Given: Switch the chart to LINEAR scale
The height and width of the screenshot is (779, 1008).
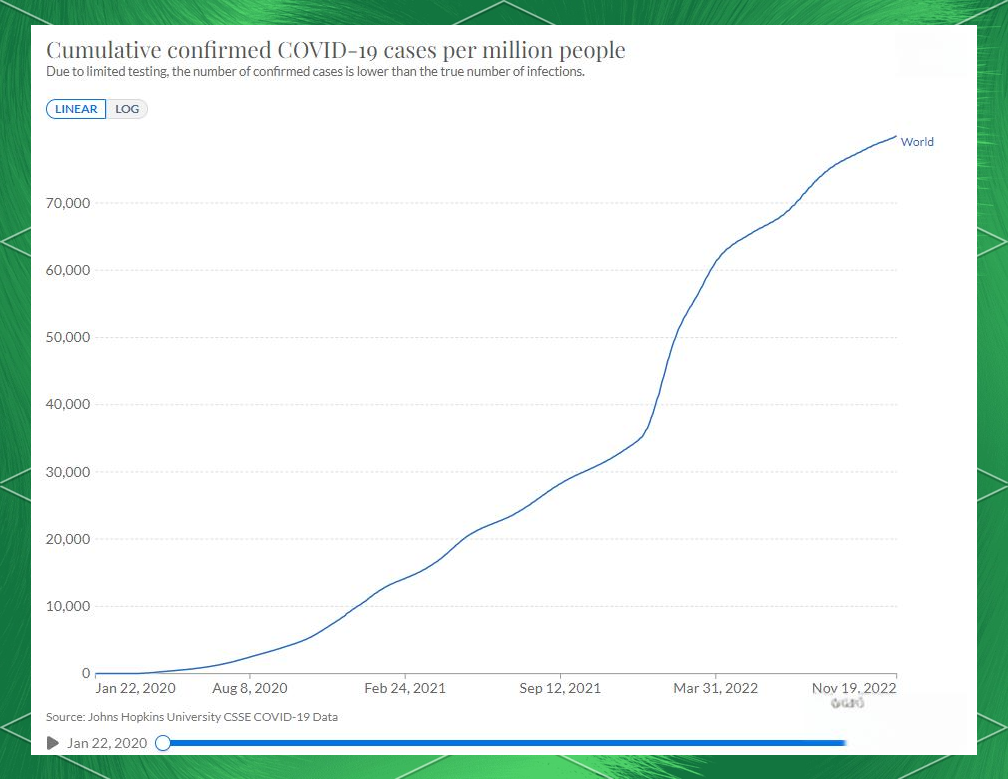Looking at the screenshot, I should 76,109.
